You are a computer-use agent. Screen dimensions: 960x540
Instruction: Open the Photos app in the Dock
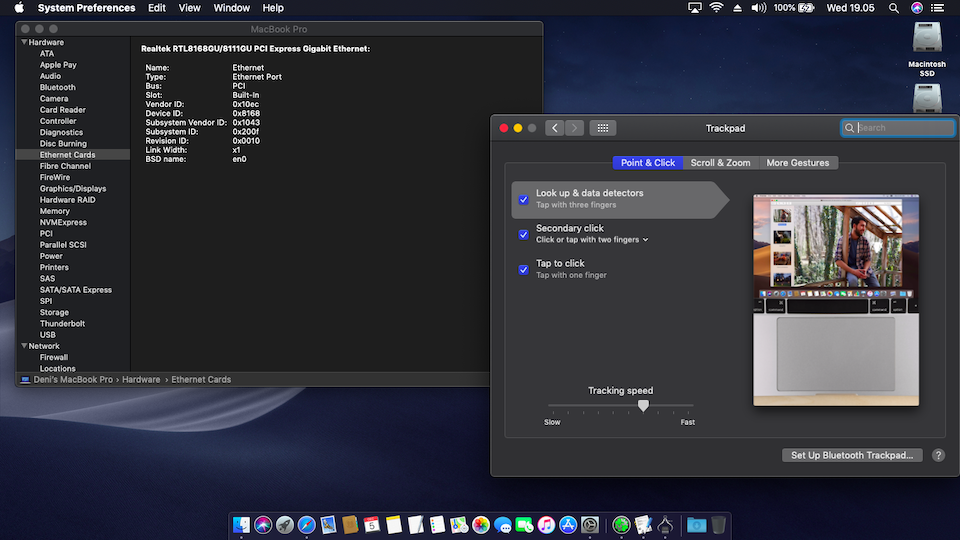[481, 525]
